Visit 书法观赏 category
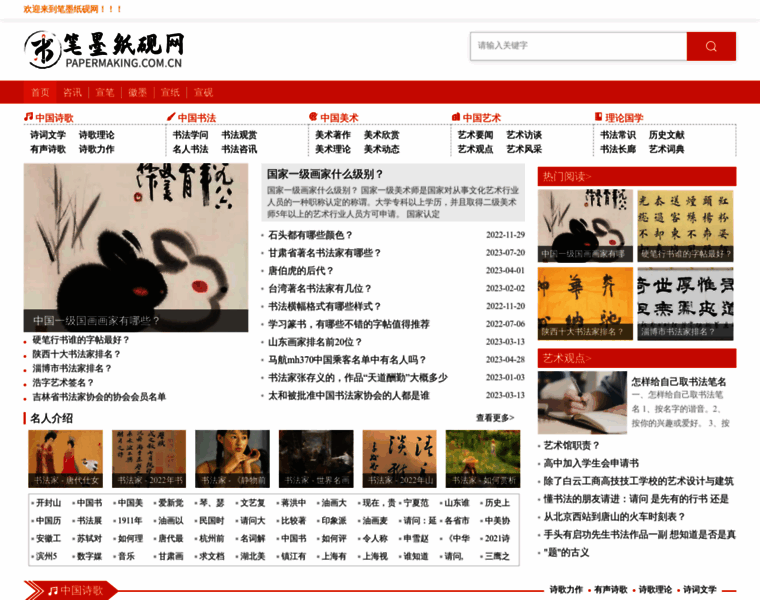The width and height of the screenshot is (760, 600). tap(239, 135)
